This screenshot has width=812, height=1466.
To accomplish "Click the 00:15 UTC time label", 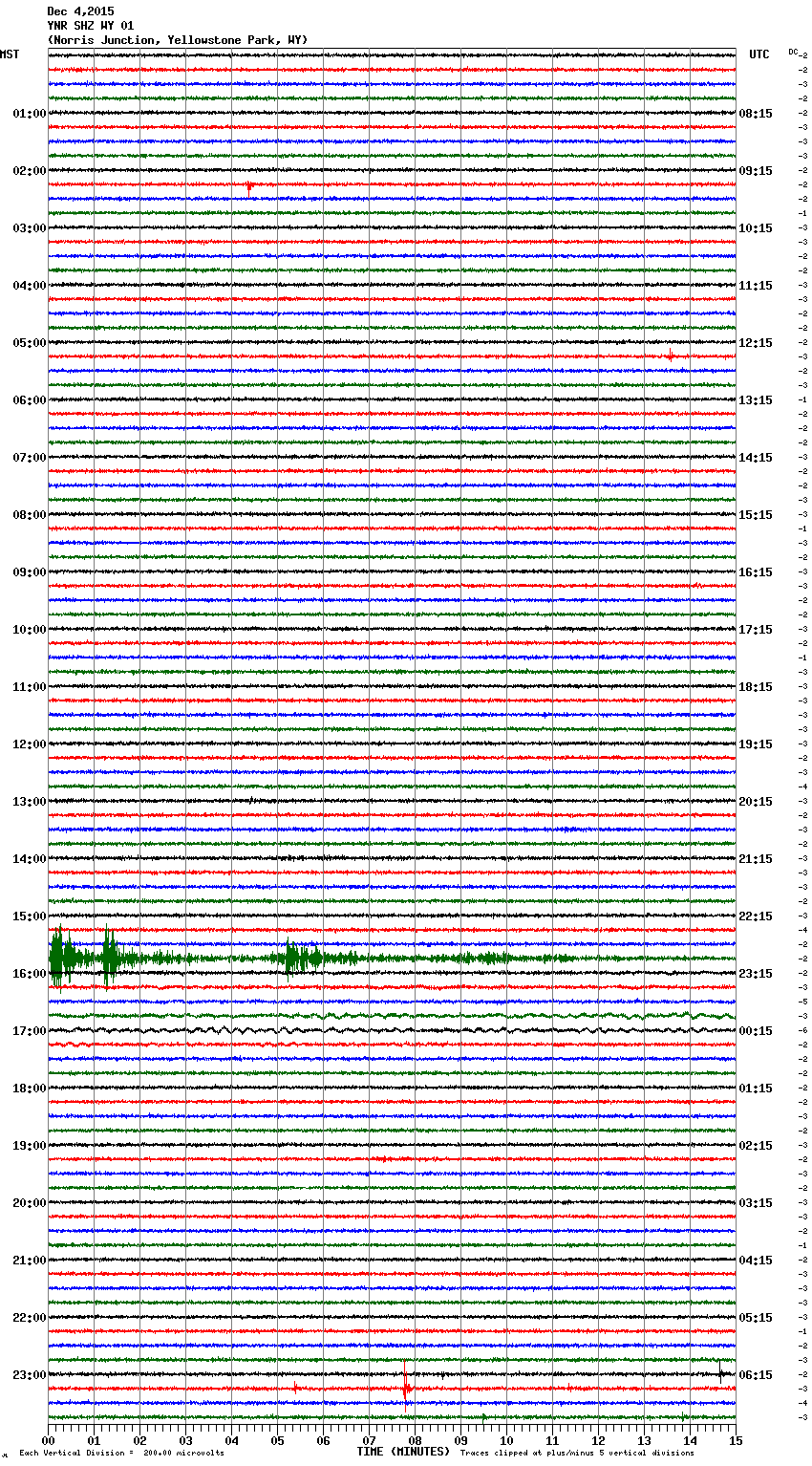I will pyautogui.click(x=756, y=1031).
